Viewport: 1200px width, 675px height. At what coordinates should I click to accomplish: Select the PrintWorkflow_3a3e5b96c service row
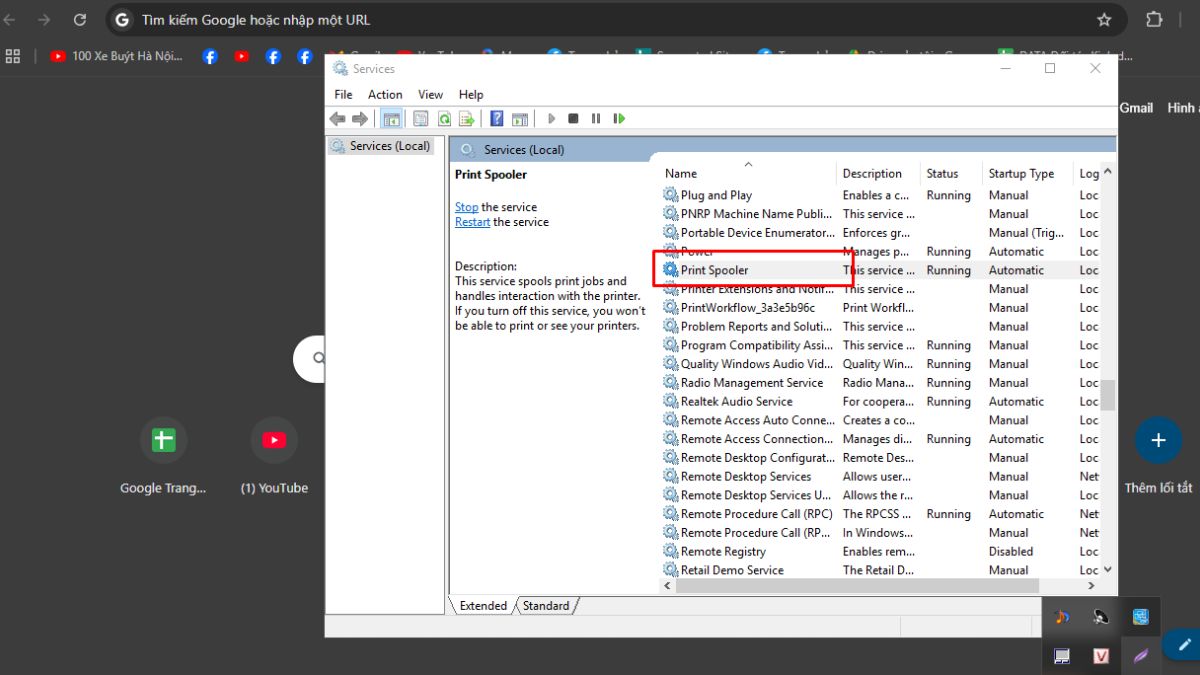pos(880,308)
